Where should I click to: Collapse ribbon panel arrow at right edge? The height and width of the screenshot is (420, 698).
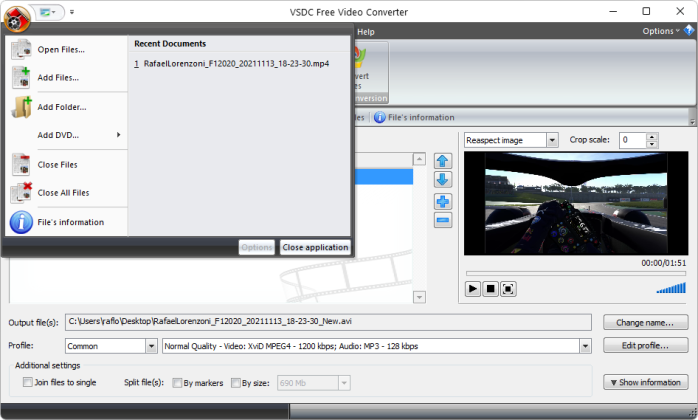click(692, 122)
